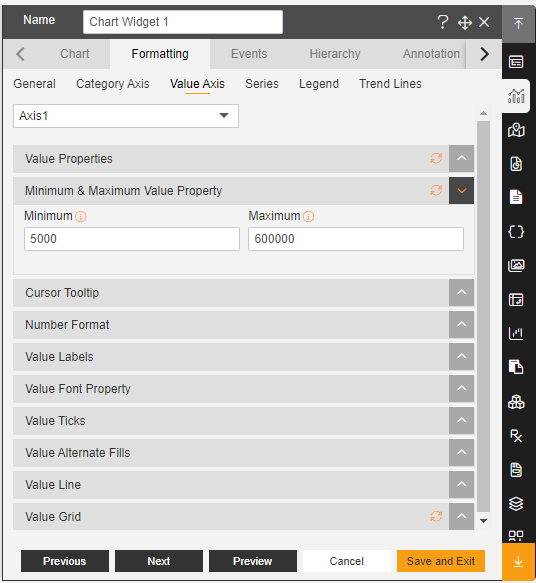Click the help question mark icon
The width and height of the screenshot is (536, 583).
[x=442, y=22]
